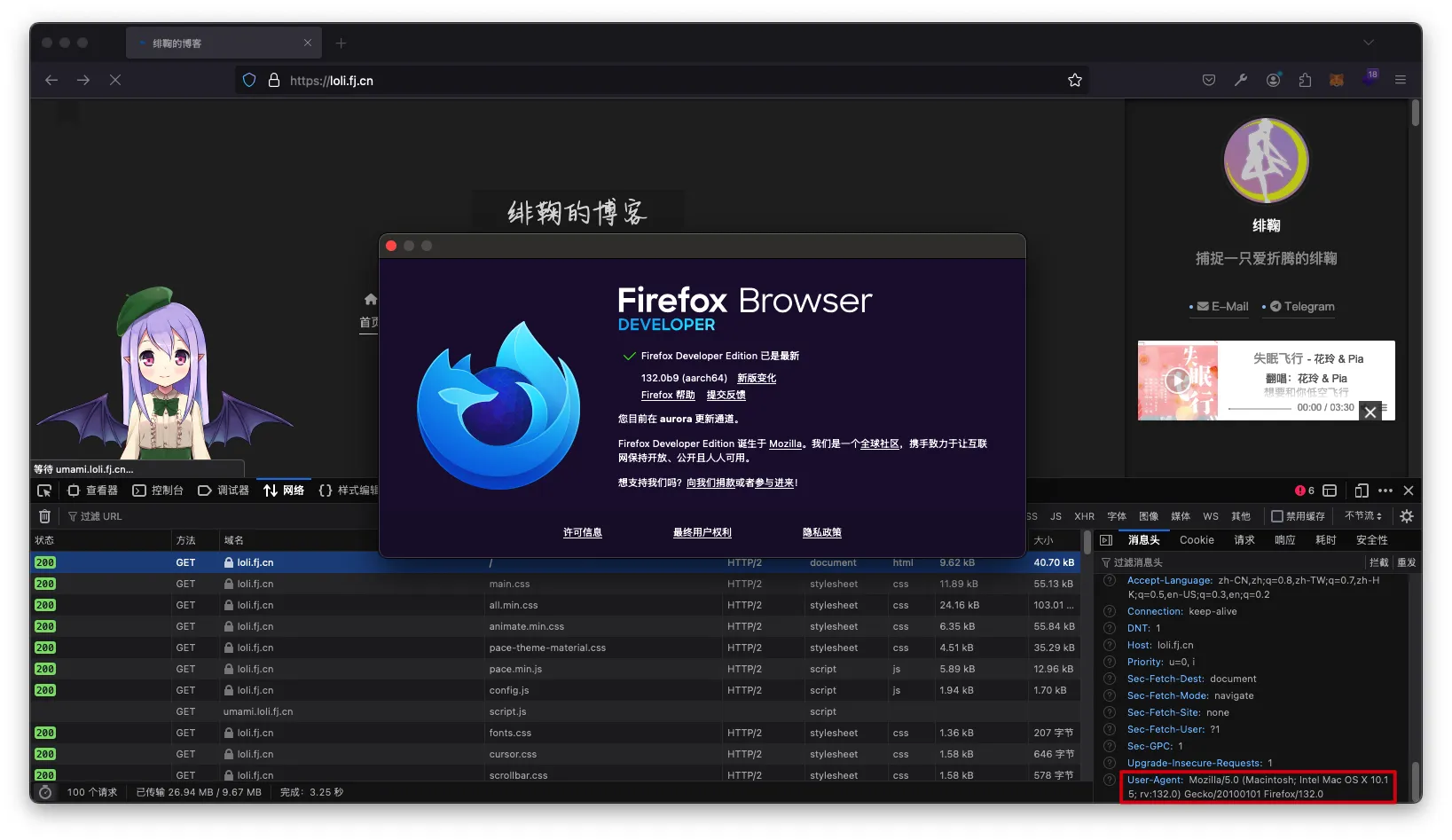Image resolution: width=1452 pixels, height=840 pixels.
Task: Open the list all tabs chevron
Action: [x=1369, y=43]
